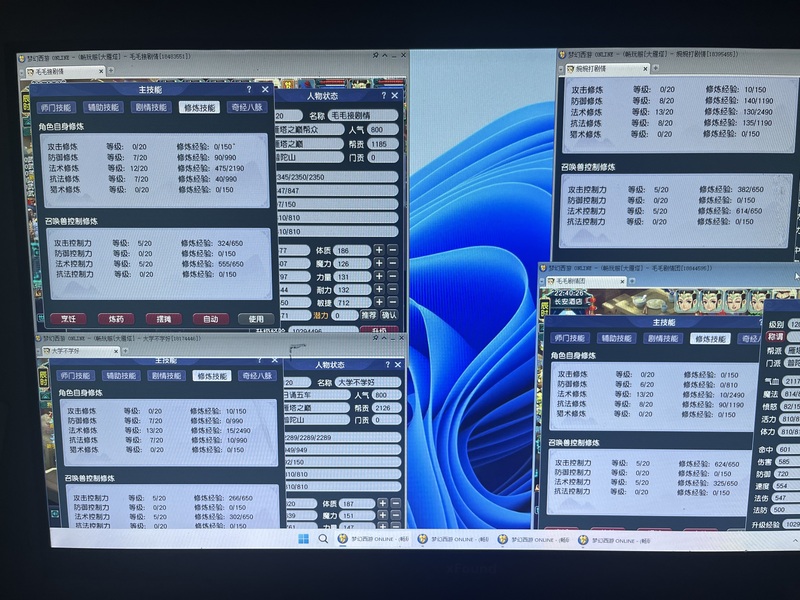Close 大学不学好 人物状态 panel
This screenshot has height=600, width=800.
pyautogui.click(x=398, y=365)
